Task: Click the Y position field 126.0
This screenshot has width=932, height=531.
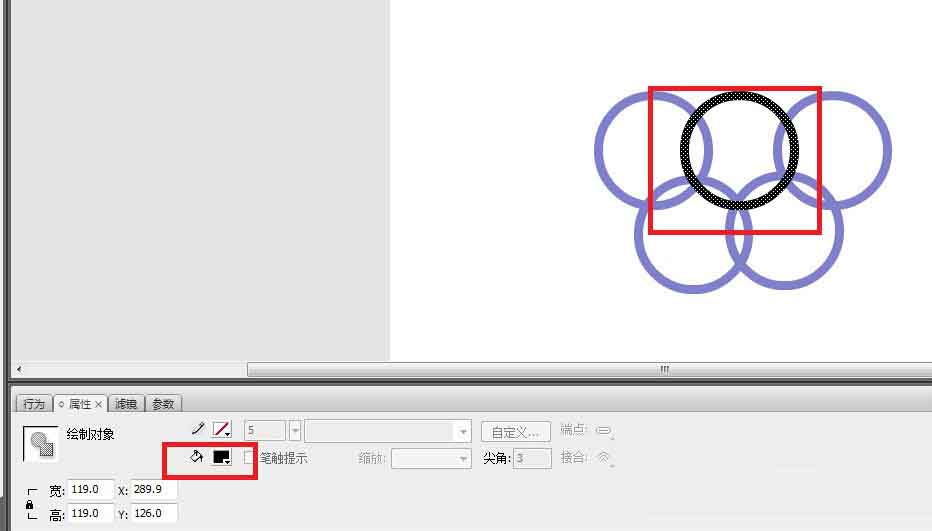Action: tap(153, 513)
